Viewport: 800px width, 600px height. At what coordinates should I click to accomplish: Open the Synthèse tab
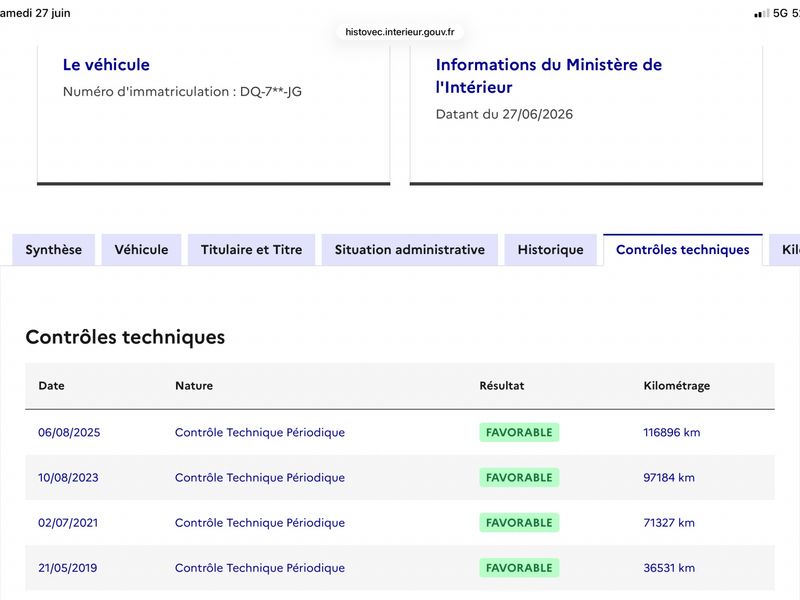[54, 249]
